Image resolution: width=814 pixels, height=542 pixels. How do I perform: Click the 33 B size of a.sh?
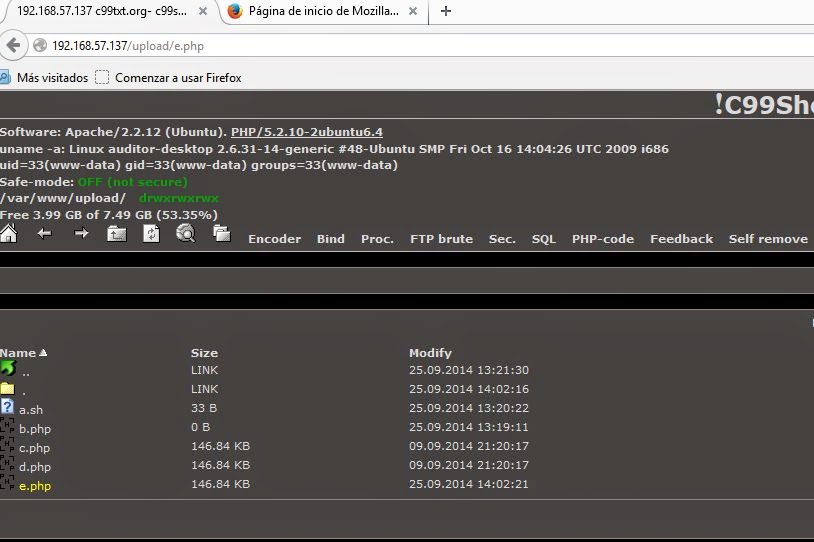pos(204,408)
